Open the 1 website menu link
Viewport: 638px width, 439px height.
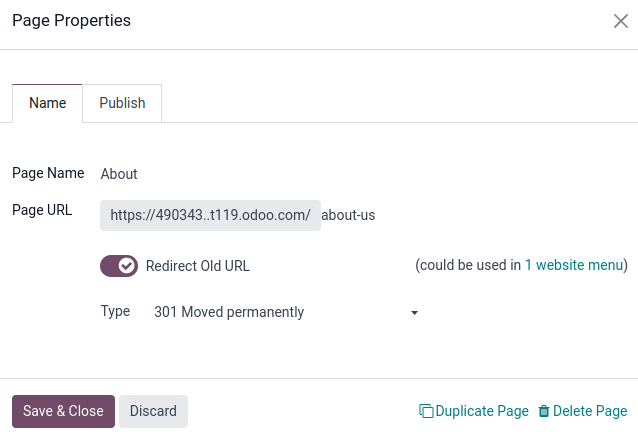click(574, 266)
